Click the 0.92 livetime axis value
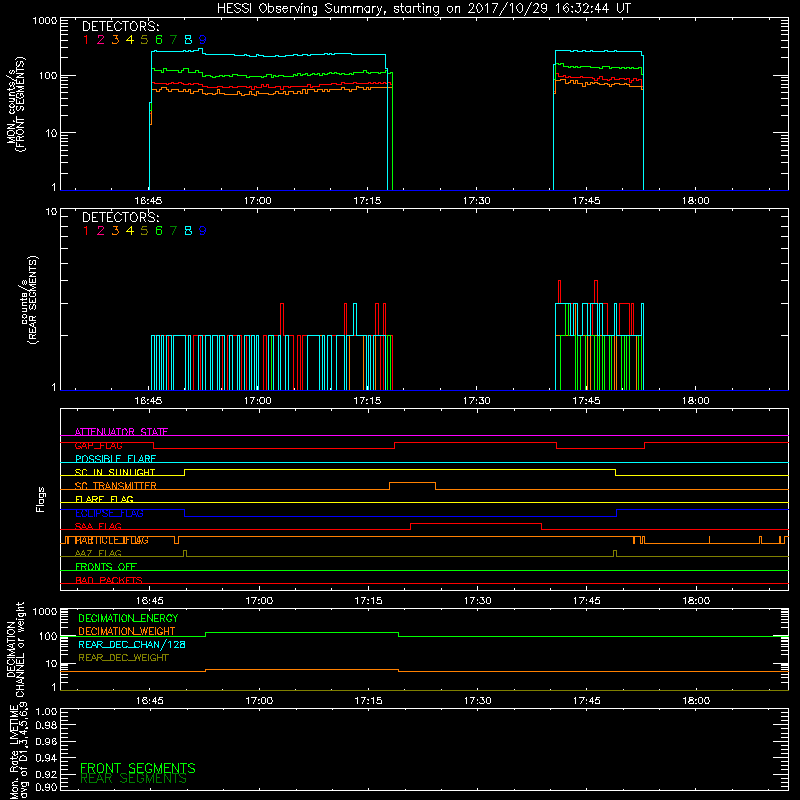Image resolution: width=800 pixels, height=800 pixels. point(47,774)
